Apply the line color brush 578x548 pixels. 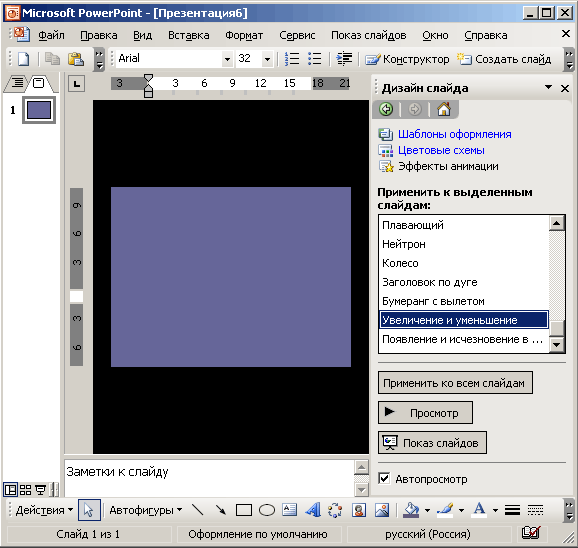tap(445, 510)
